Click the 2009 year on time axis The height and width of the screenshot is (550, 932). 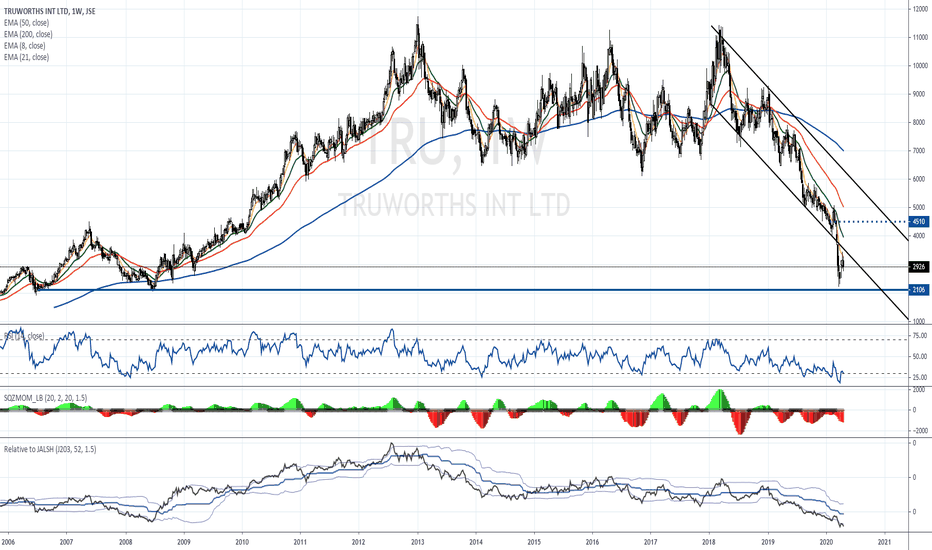[184, 542]
